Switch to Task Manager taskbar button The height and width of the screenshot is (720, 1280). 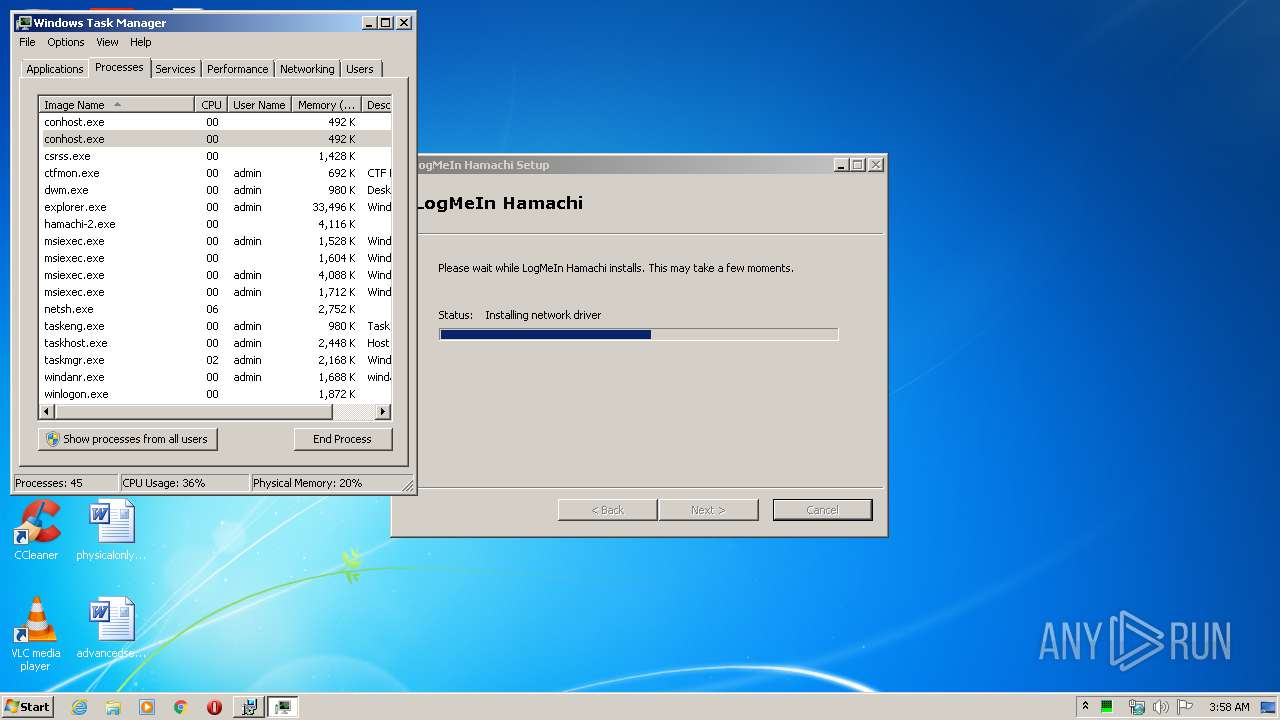point(283,707)
